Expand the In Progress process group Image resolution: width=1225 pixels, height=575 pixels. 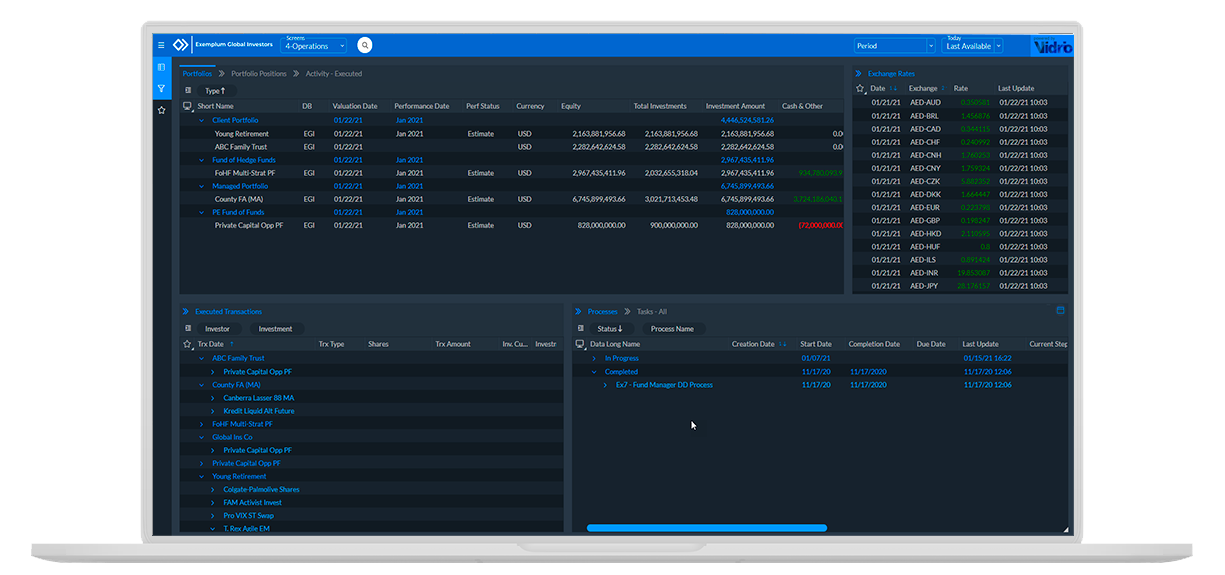(x=594, y=358)
